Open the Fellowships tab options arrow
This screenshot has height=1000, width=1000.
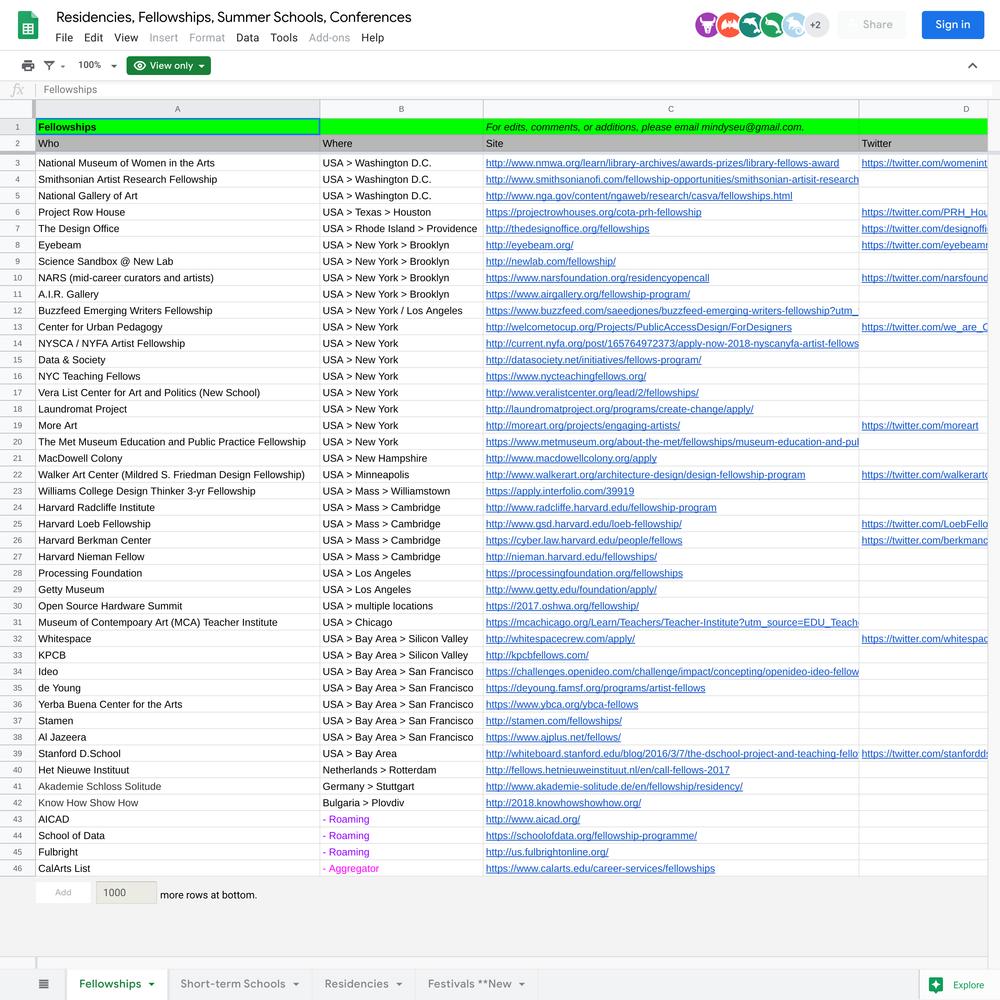point(152,985)
